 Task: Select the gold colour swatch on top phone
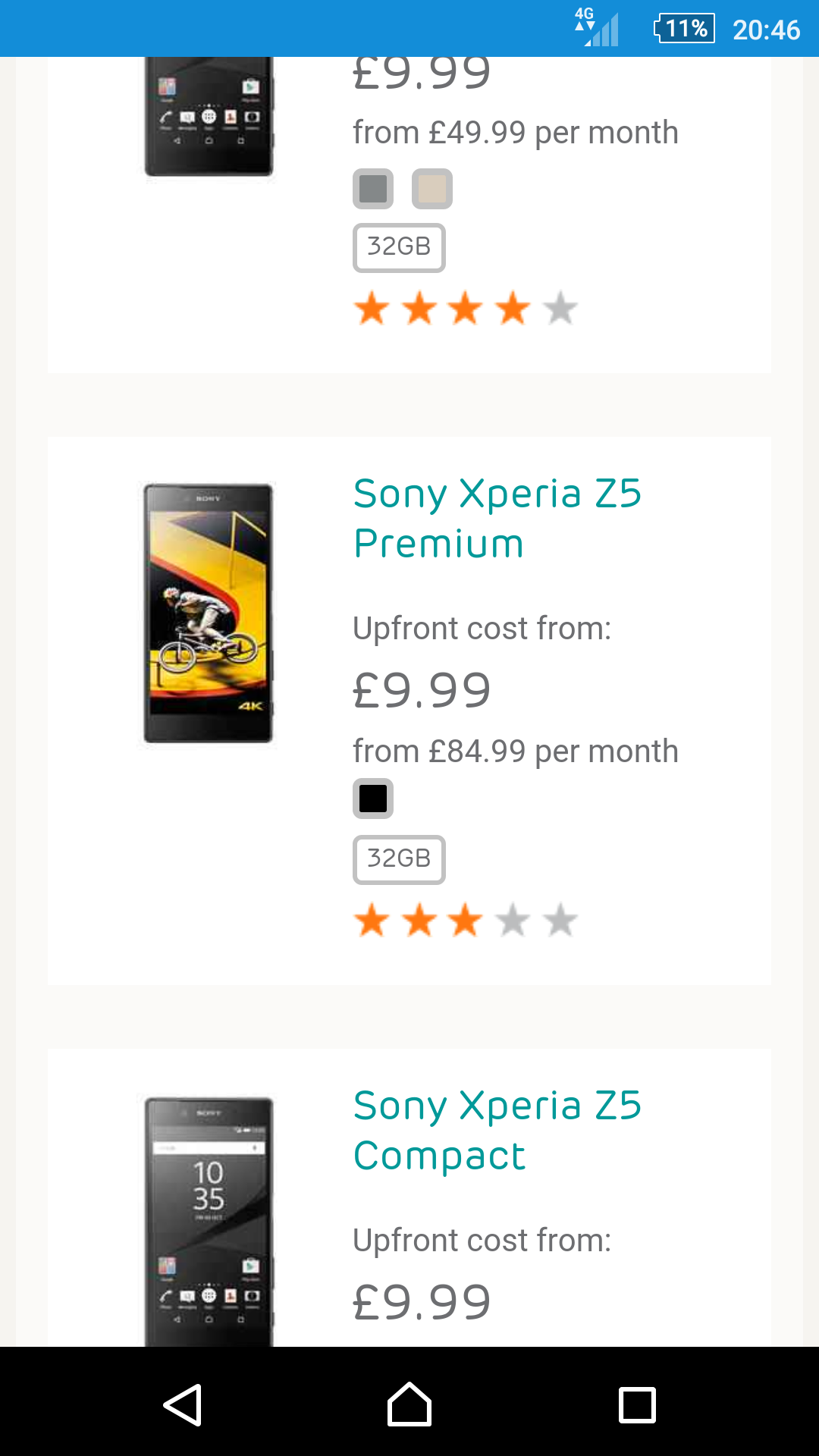point(432,189)
